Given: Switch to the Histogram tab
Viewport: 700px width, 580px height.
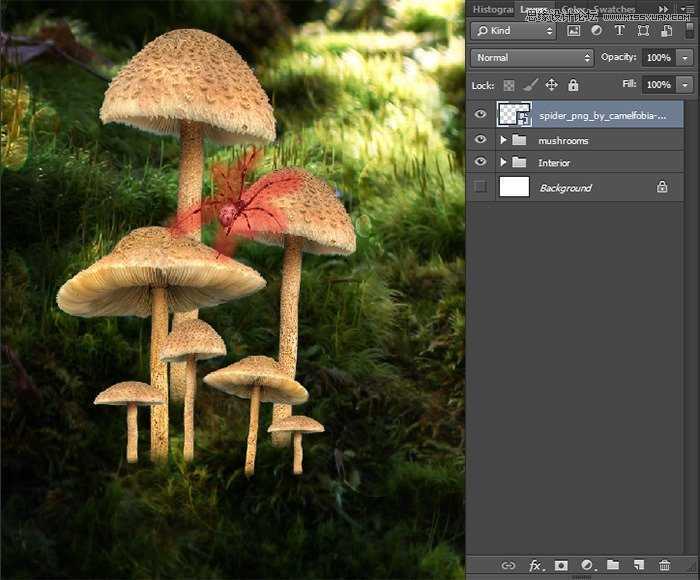Looking at the screenshot, I should coord(492,9).
